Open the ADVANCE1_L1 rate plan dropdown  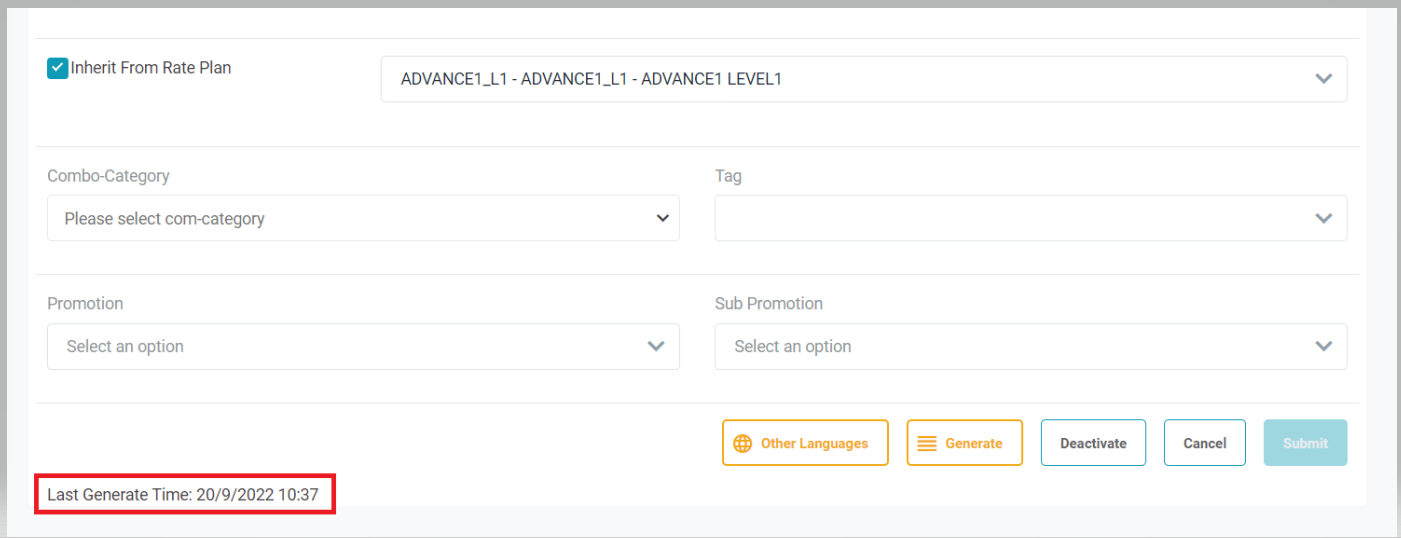[x=850, y=79]
